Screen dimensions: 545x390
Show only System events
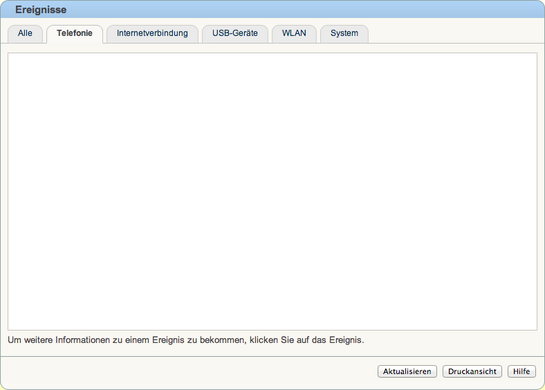pos(344,34)
